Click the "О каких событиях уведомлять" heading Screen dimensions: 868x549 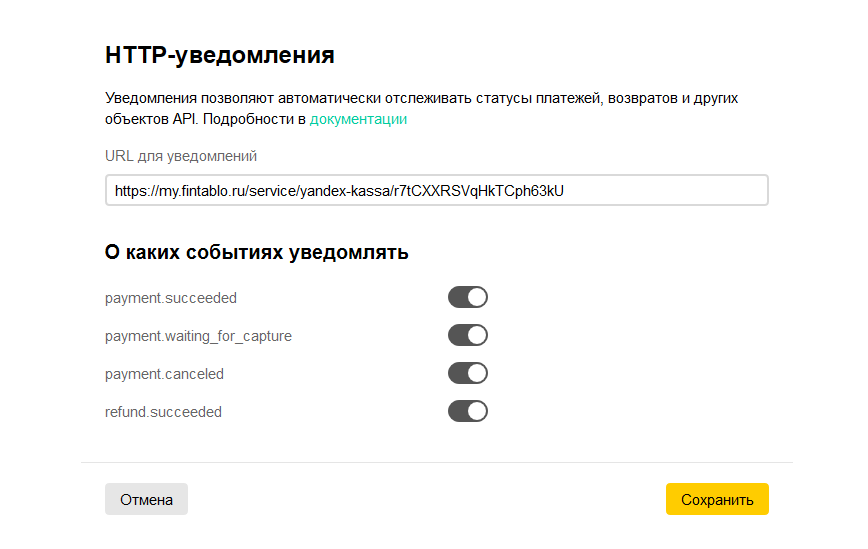coord(257,252)
